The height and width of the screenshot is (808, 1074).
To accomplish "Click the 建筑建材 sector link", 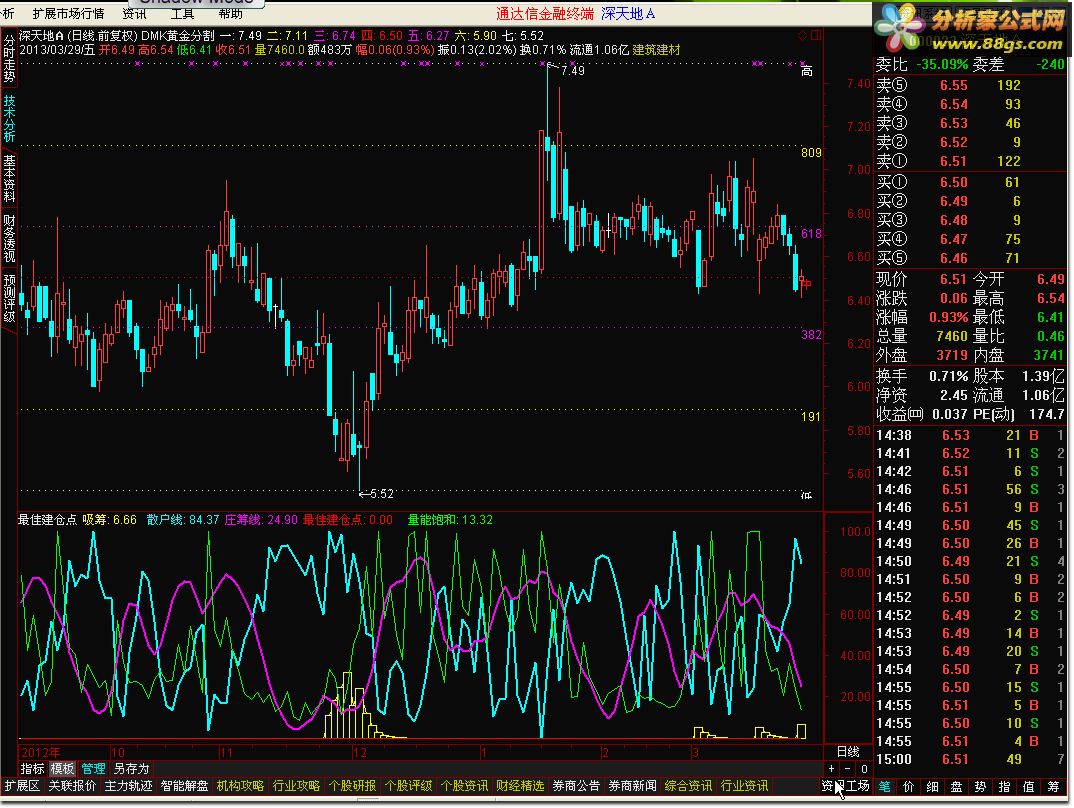I will point(656,50).
